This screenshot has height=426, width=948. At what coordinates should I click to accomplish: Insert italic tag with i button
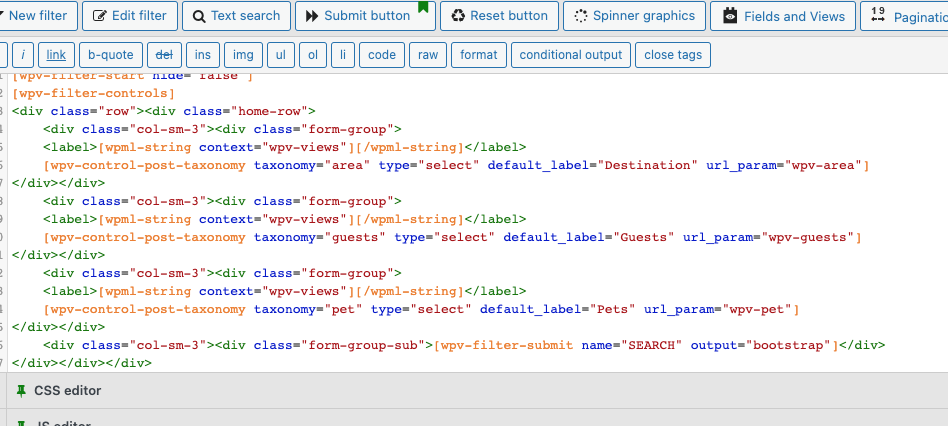click(23, 55)
